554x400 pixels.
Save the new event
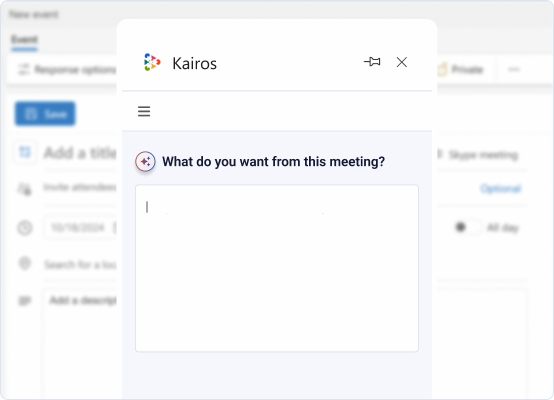tap(45, 114)
